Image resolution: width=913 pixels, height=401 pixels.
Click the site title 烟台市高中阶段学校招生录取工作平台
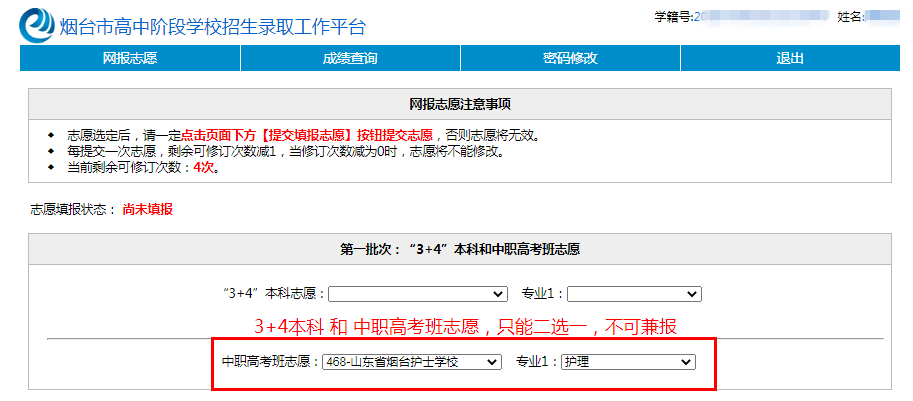213,26
